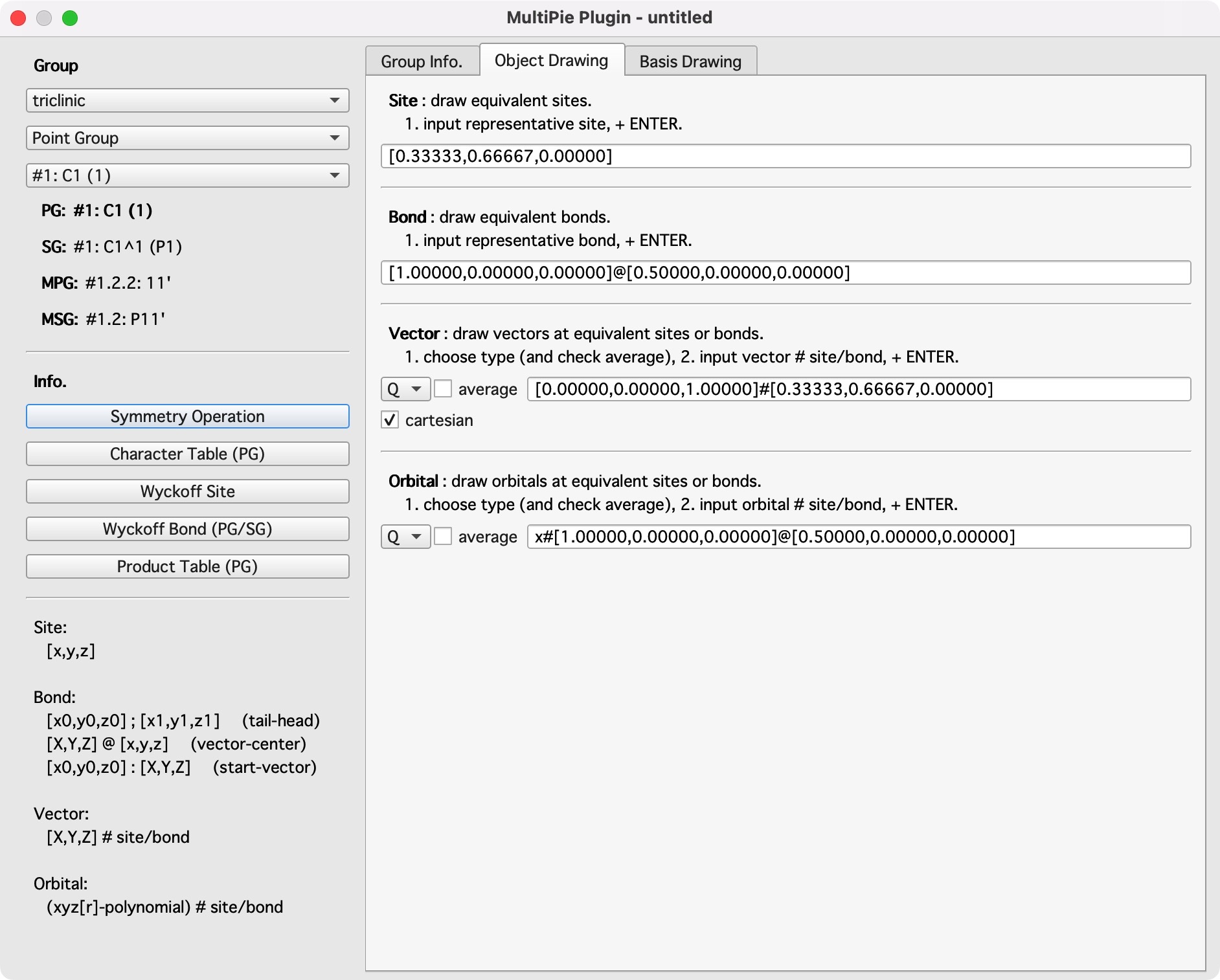This screenshot has width=1220, height=980.
Task: Click the Symmetry Operation button
Action: 187,416
